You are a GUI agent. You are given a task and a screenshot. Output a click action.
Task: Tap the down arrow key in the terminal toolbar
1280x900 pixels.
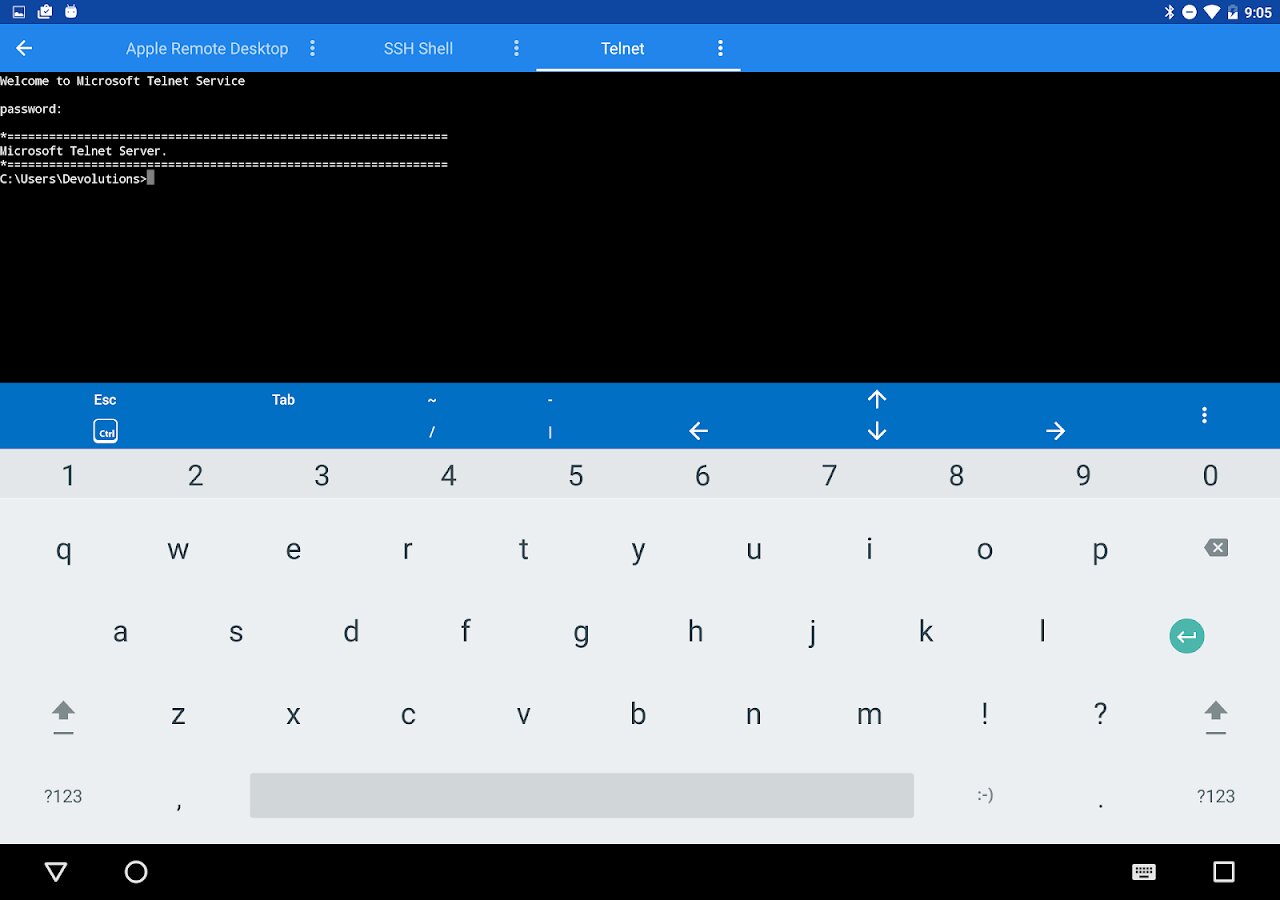point(877,431)
